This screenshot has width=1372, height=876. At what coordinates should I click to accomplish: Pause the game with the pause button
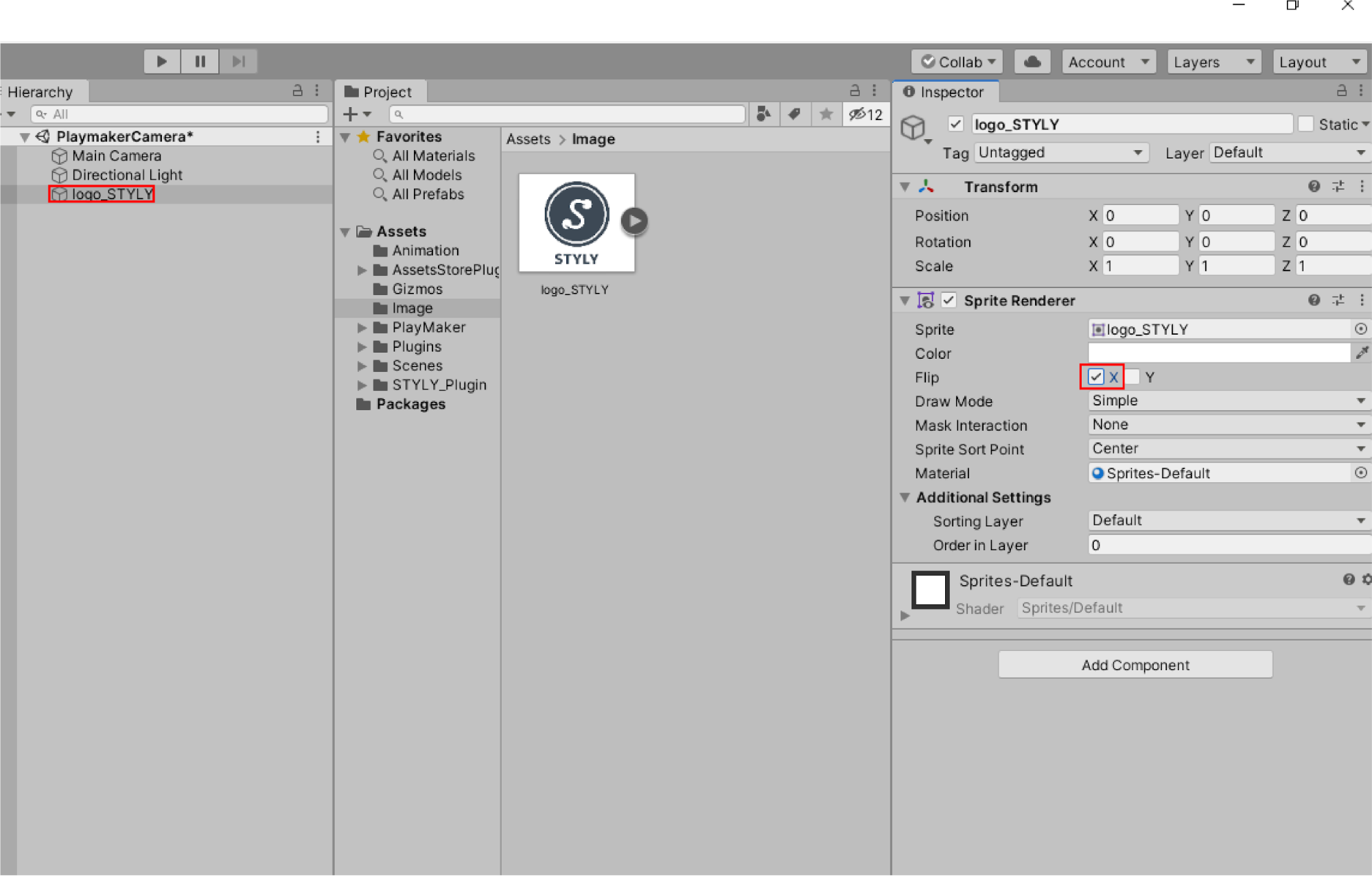[200, 62]
